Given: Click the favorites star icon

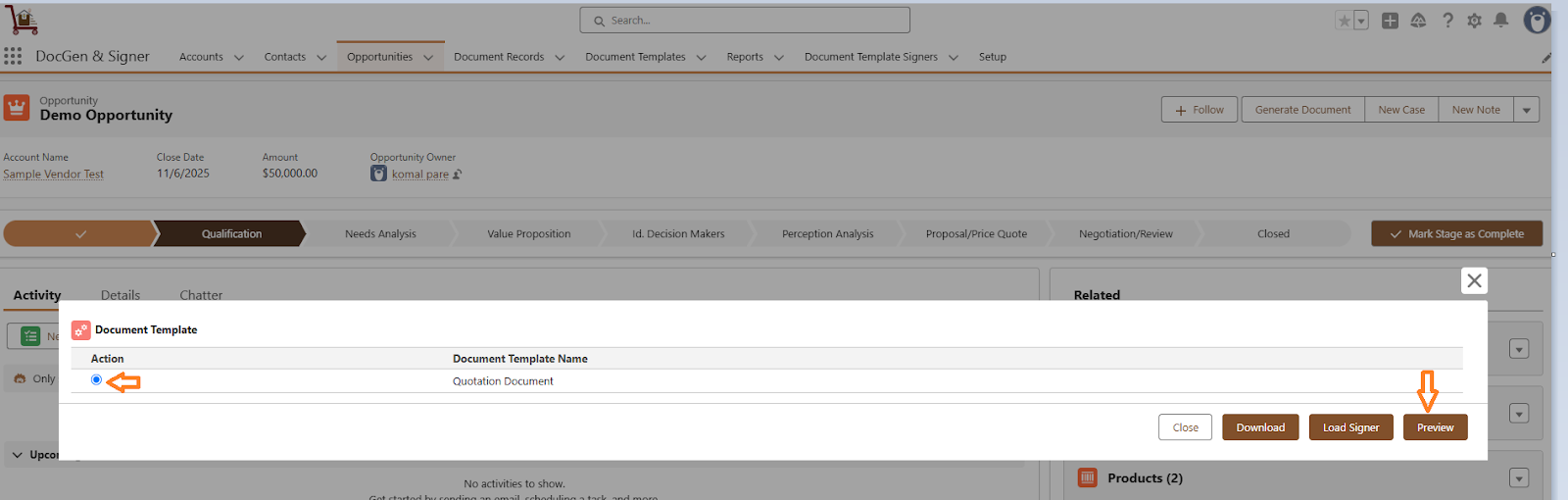Looking at the screenshot, I should coord(1345,21).
